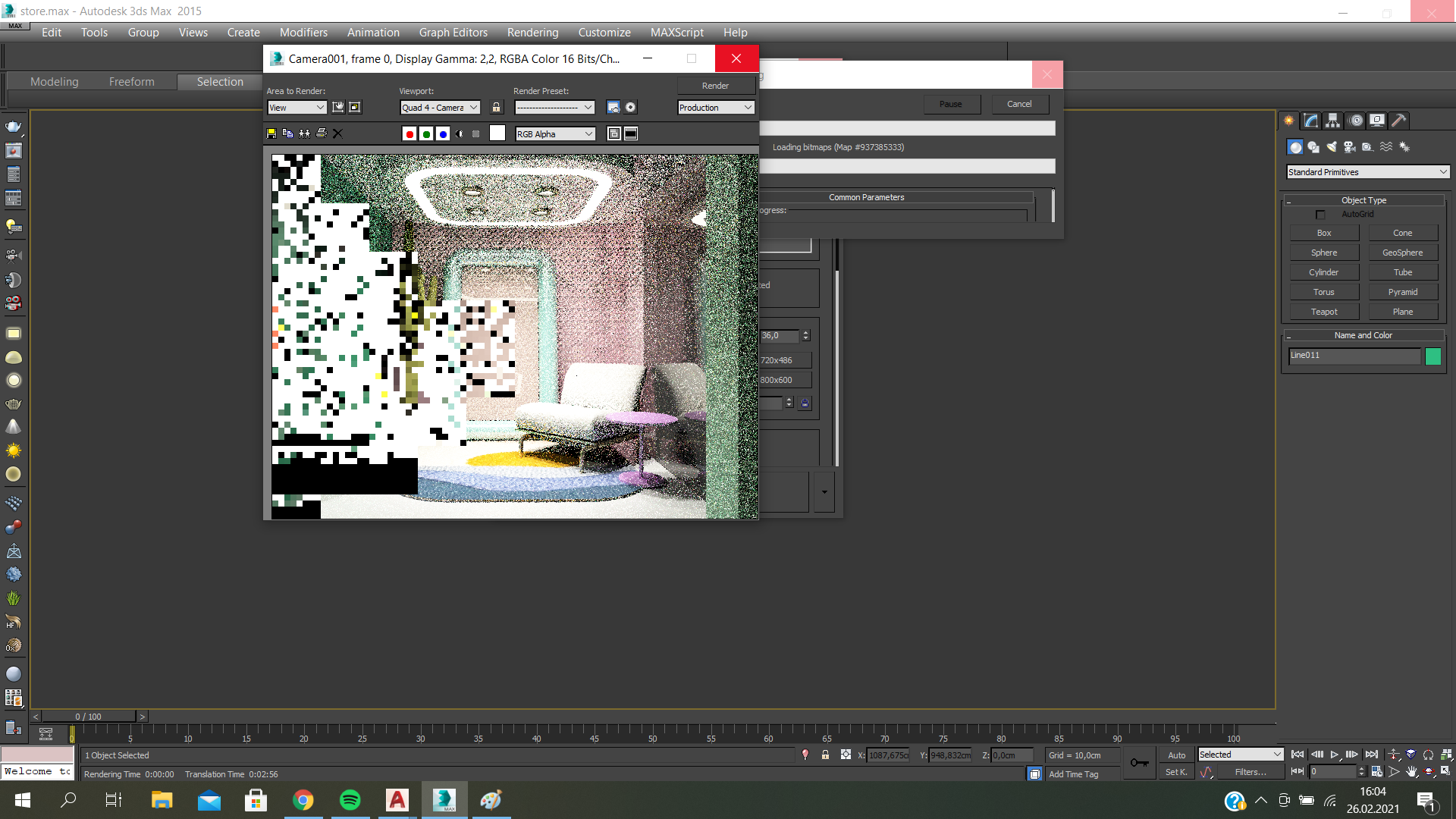Open the Hierarchy panel in the command panel
The width and height of the screenshot is (1456, 819).
pos(1332,120)
